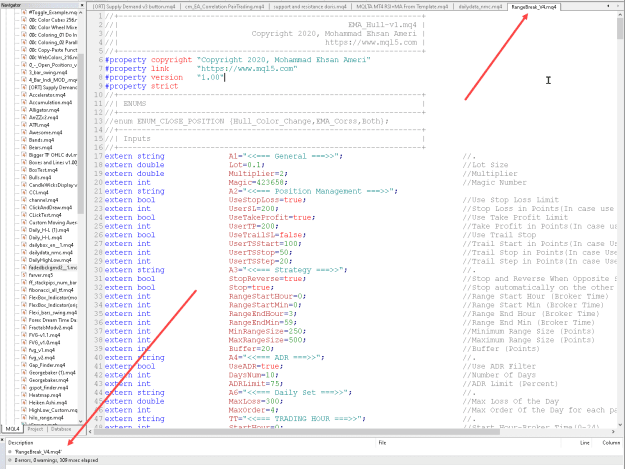The width and height of the screenshot is (625, 469).
Task: Click the Awesome.mq4 file icon
Action: 24,132
